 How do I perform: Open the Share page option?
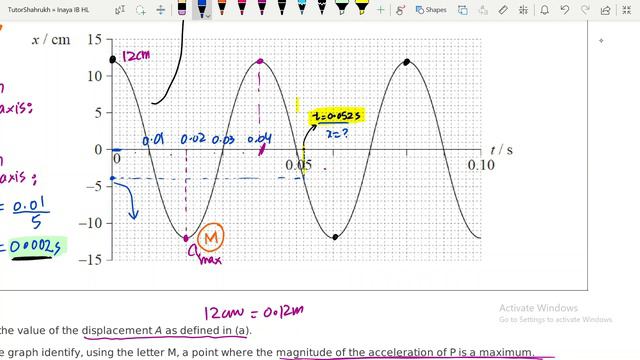606,10
